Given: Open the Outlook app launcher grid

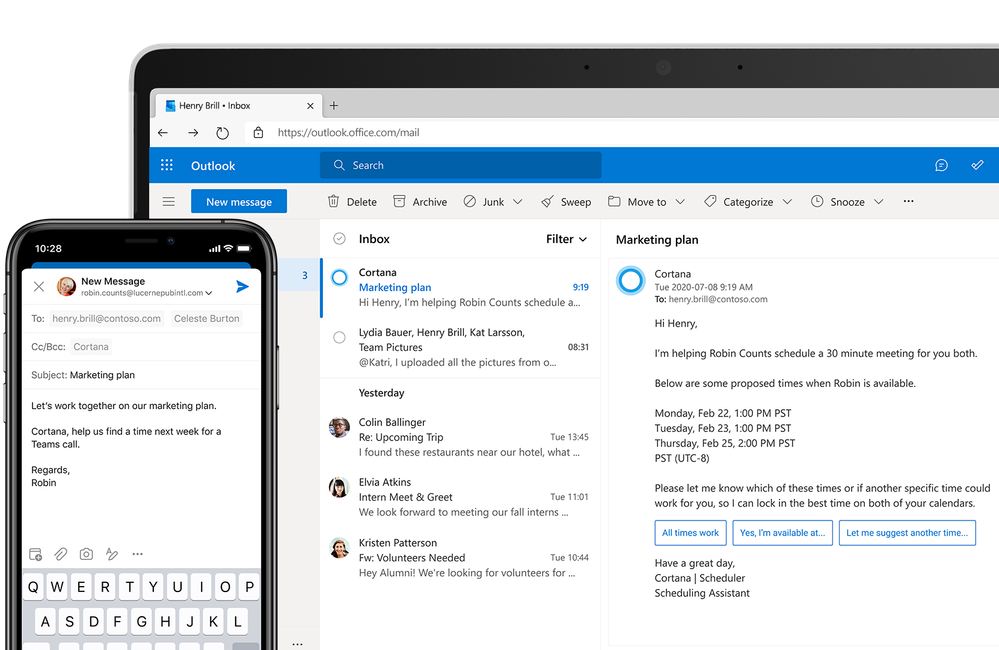Looking at the screenshot, I should pyautogui.click(x=167, y=165).
